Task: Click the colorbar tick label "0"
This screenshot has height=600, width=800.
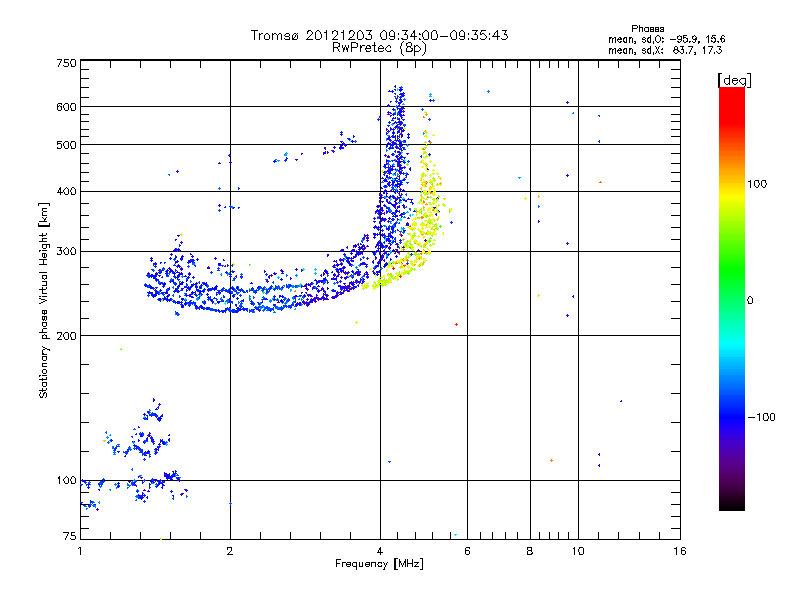Action: (750, 301)
